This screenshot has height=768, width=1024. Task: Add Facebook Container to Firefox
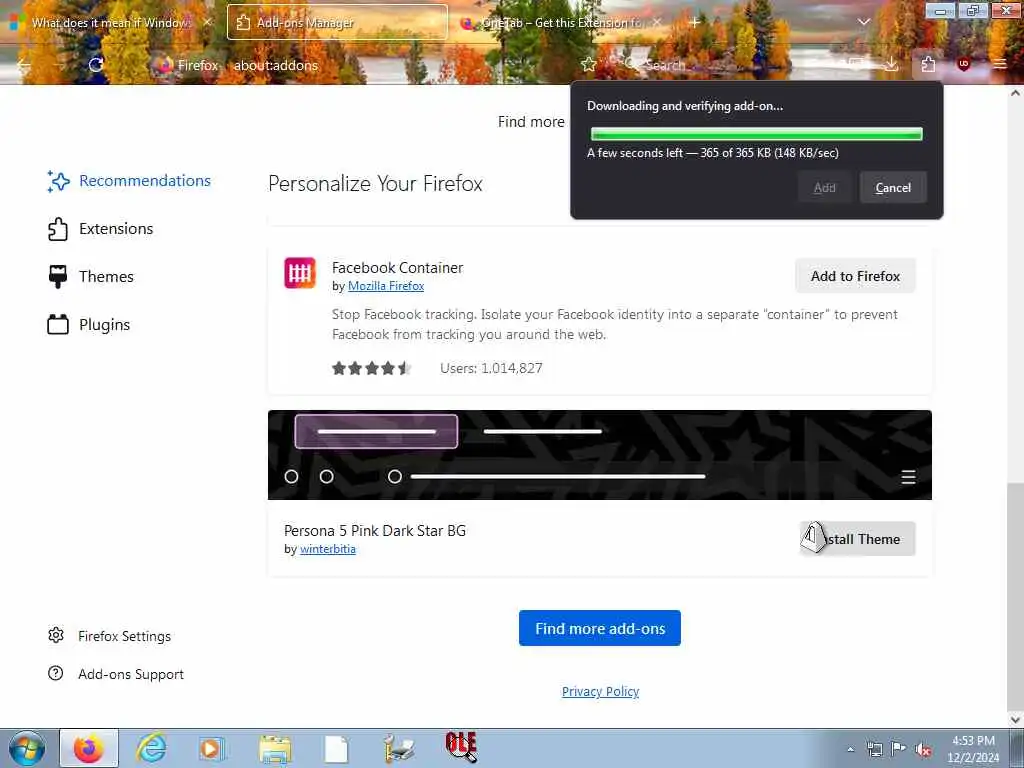tap(856, 276)
